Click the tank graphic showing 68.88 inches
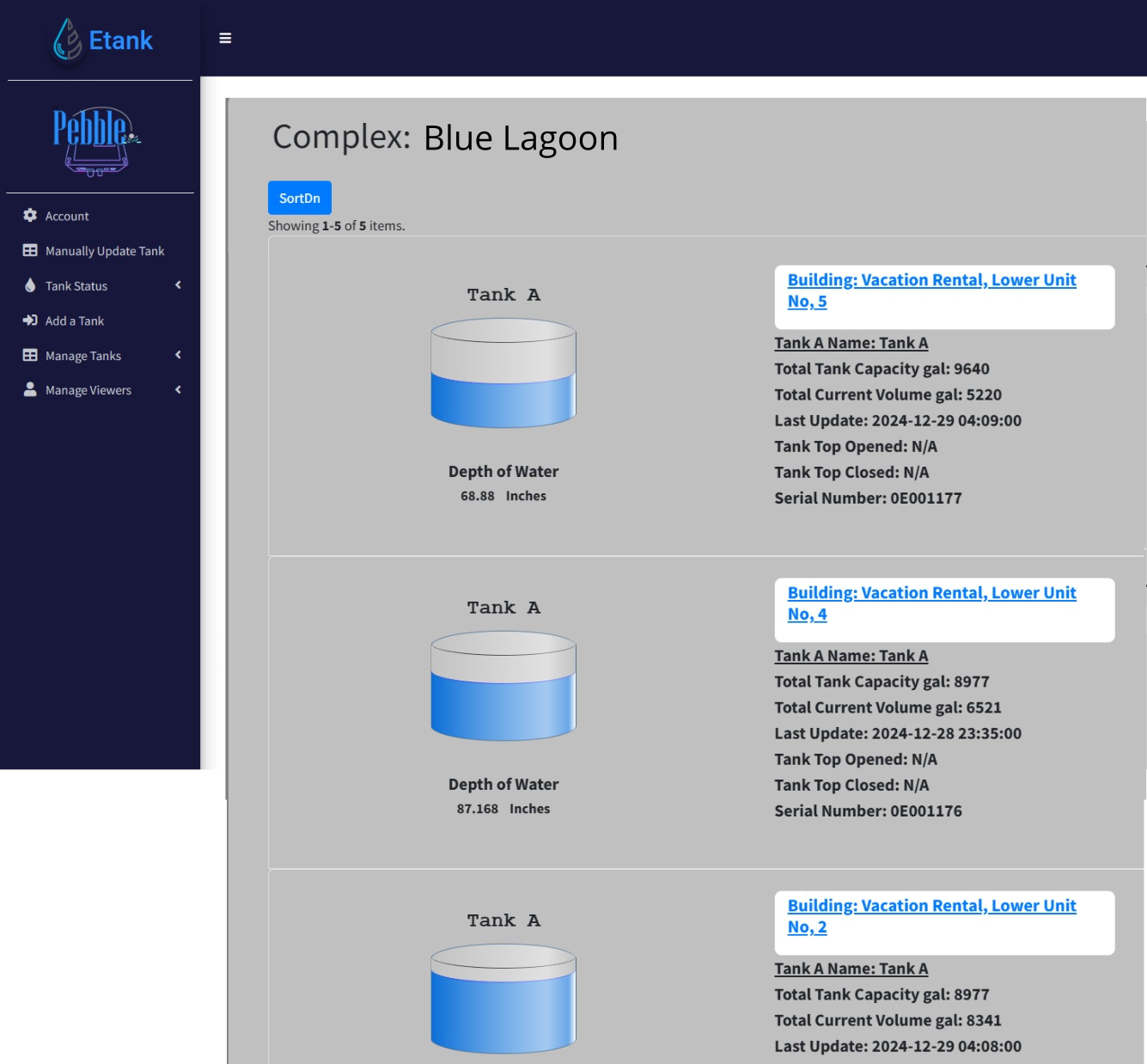This screenshot has width=1147, height=1064. click(503, 373)
